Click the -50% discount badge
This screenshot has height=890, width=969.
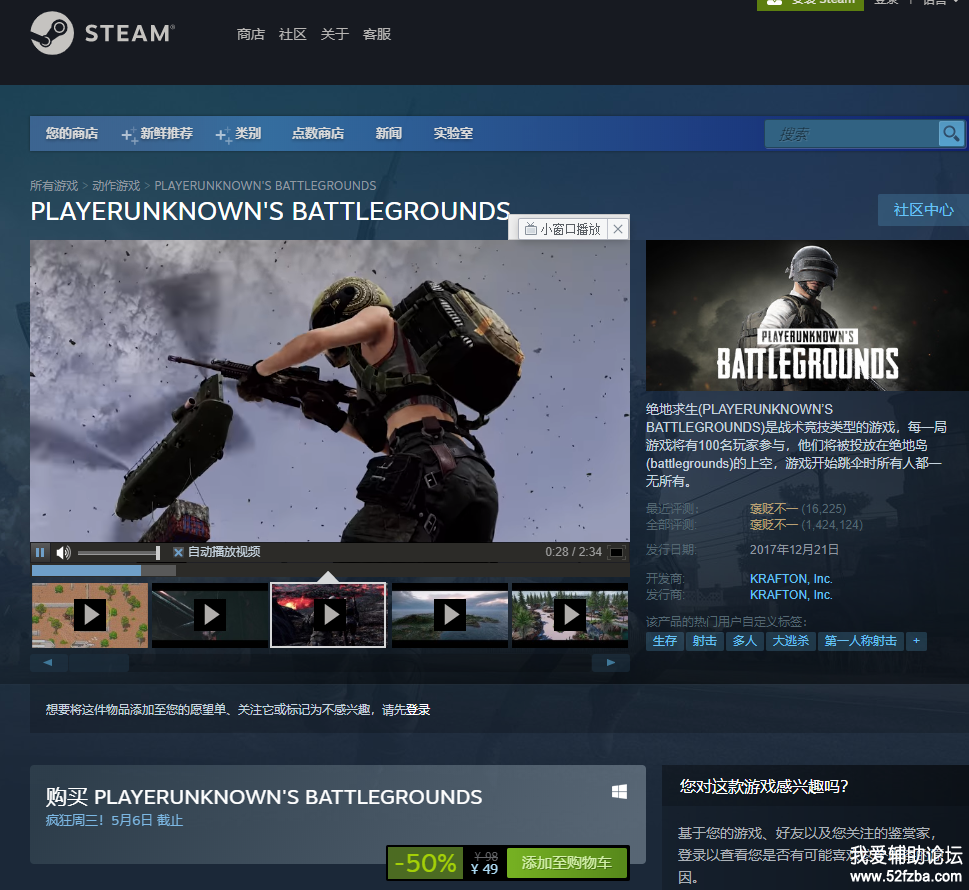425,863
